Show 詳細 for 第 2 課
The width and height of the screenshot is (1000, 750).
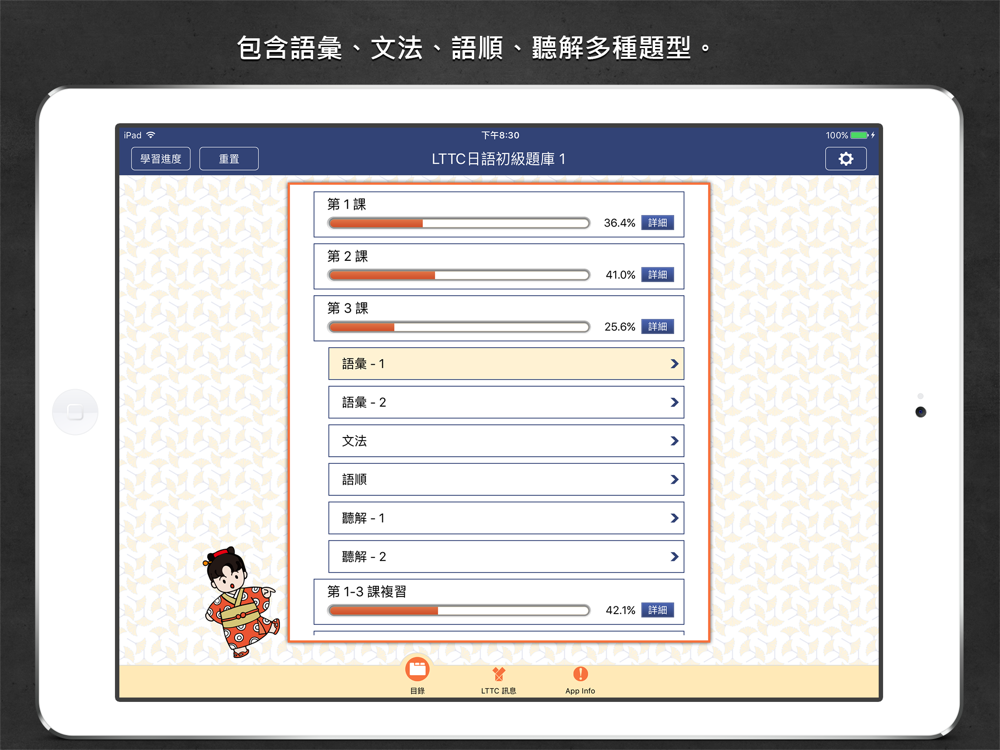[658, 274]
